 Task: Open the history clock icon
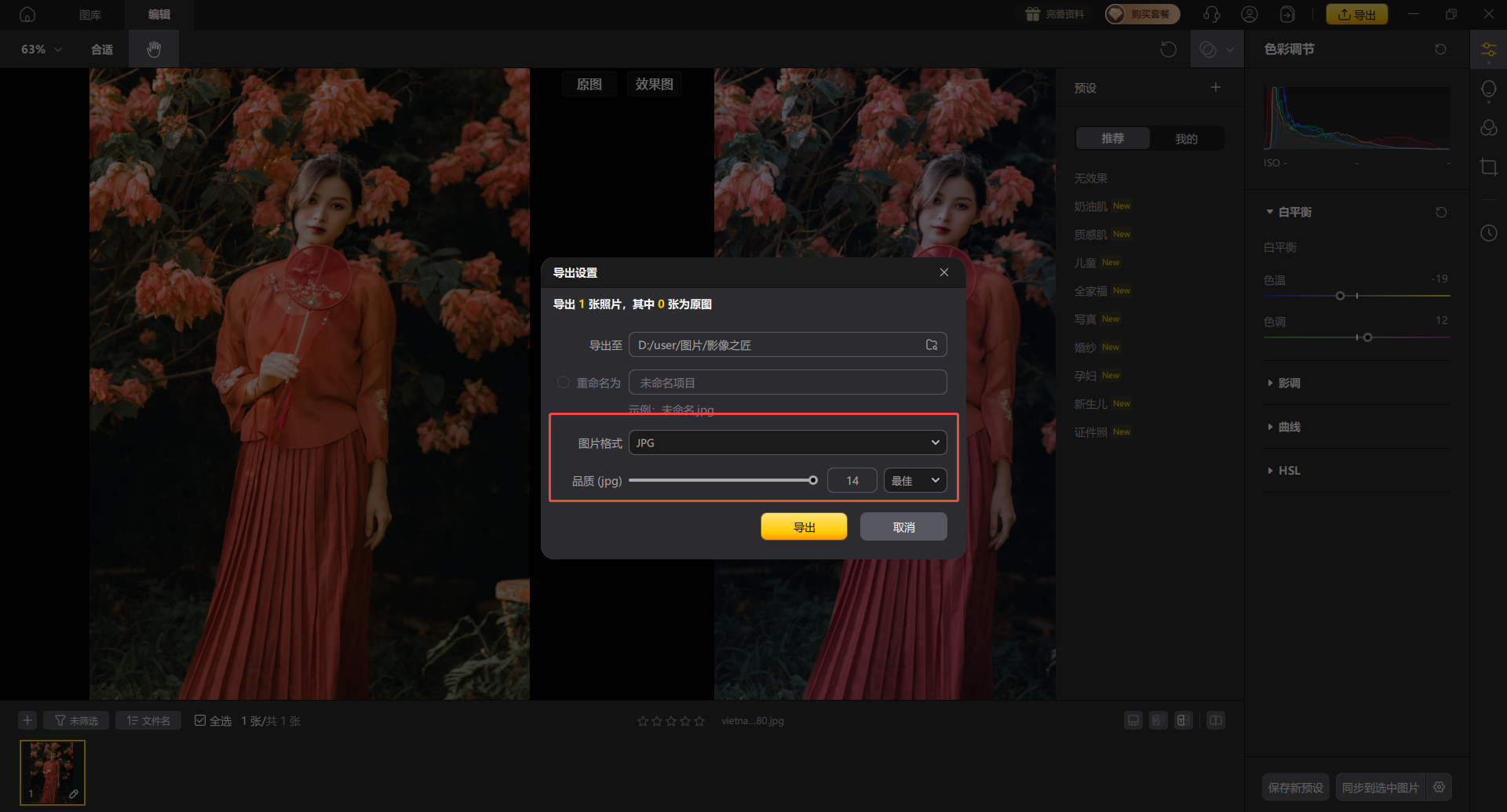pos(1488,233)
